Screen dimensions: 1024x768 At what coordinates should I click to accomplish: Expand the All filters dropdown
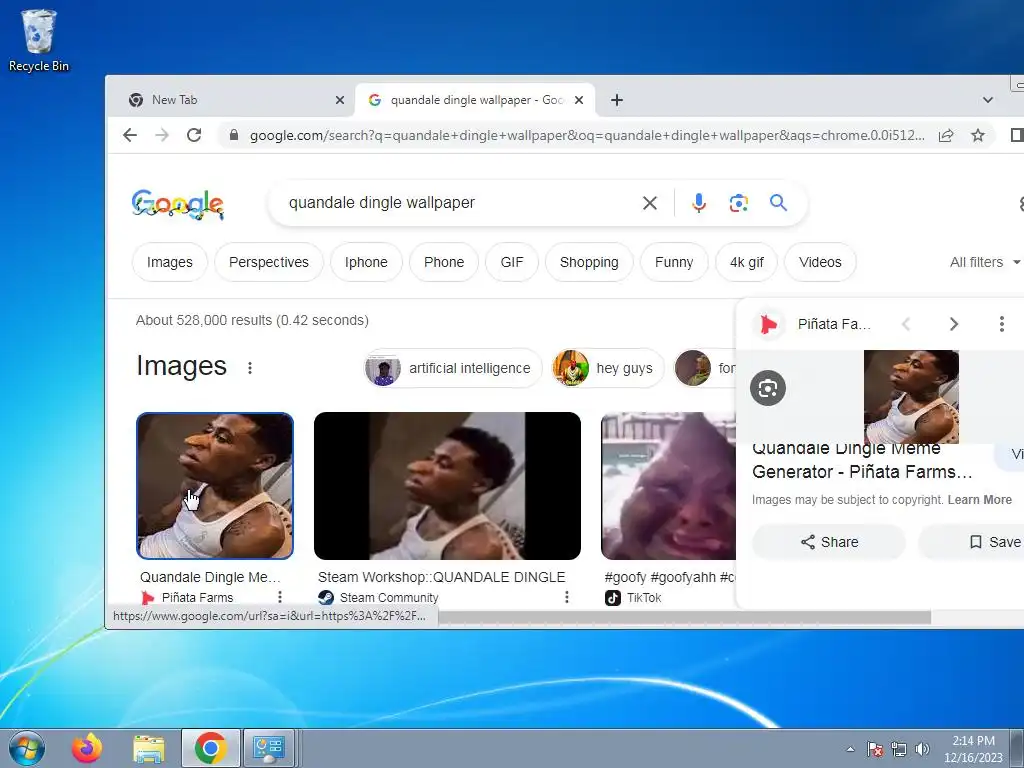tap(985, 262)
